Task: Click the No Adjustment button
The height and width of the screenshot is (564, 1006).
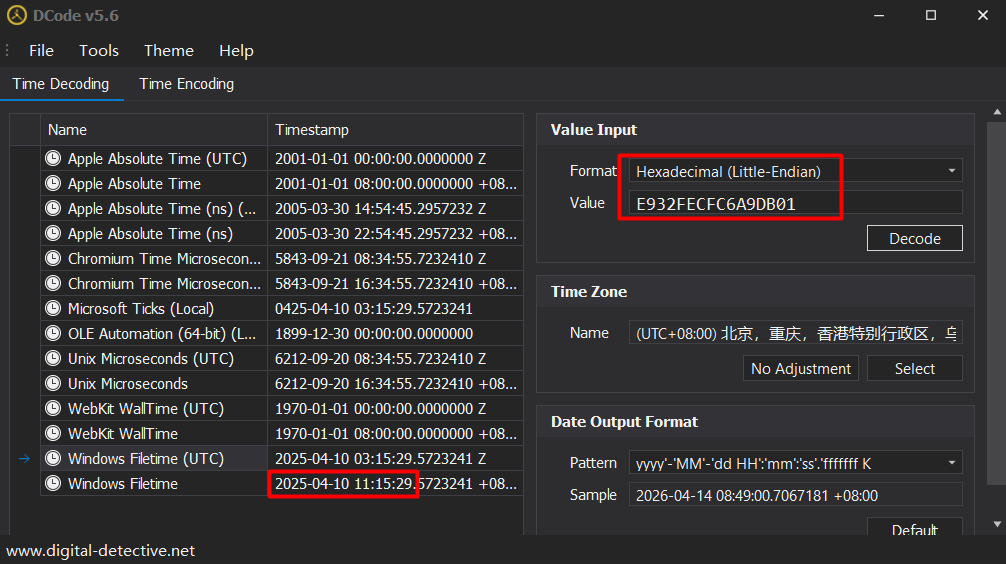Action: click(x=801, y=369)
